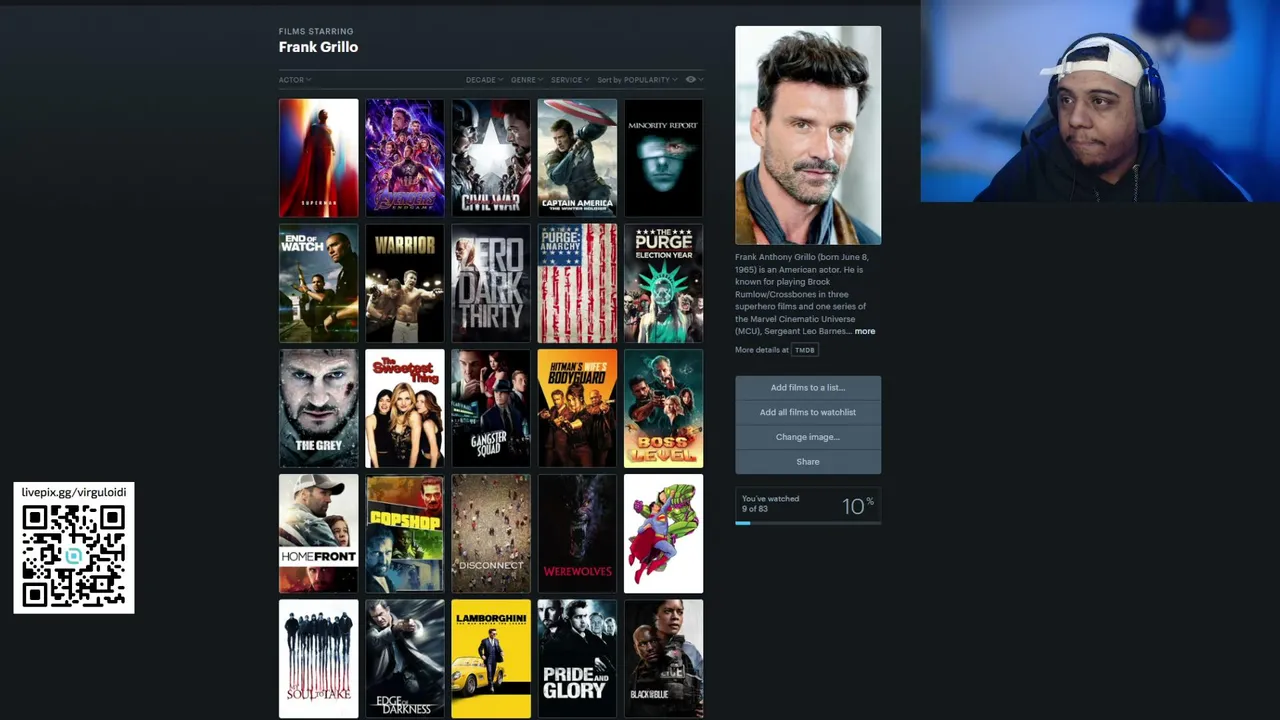The image size is (1280, 720).
Task: Open The Purge Election Year poster
Action: coord(664,284)
